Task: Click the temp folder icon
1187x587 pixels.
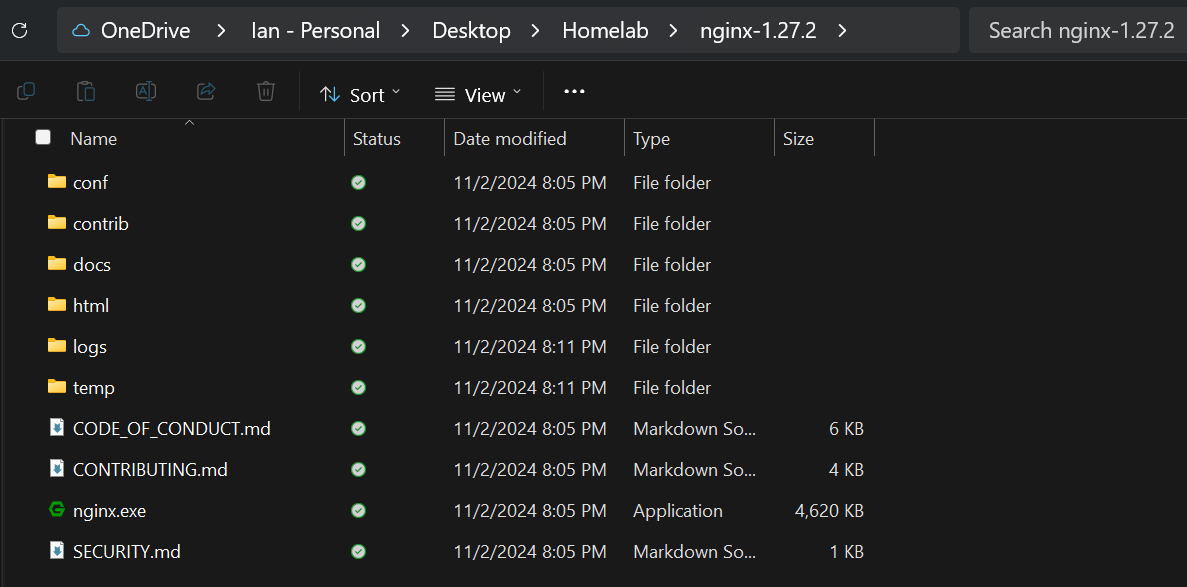Action: (x=57, y=386)
